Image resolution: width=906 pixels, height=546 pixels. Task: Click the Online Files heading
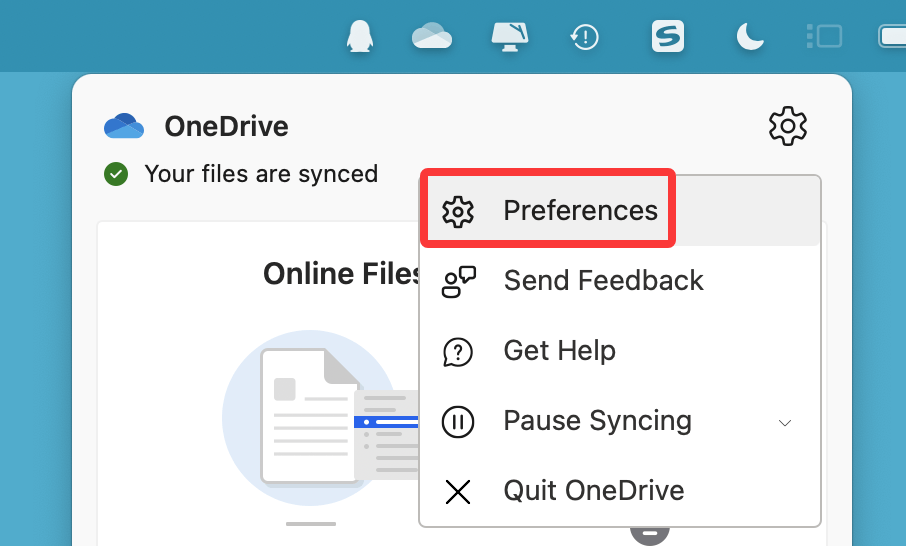(341, 273)
